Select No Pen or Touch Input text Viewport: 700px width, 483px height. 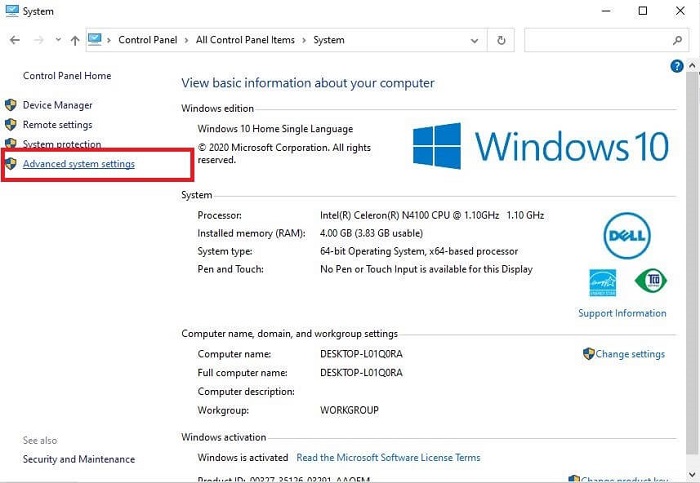pyautogui.click(x=426, y=269)
